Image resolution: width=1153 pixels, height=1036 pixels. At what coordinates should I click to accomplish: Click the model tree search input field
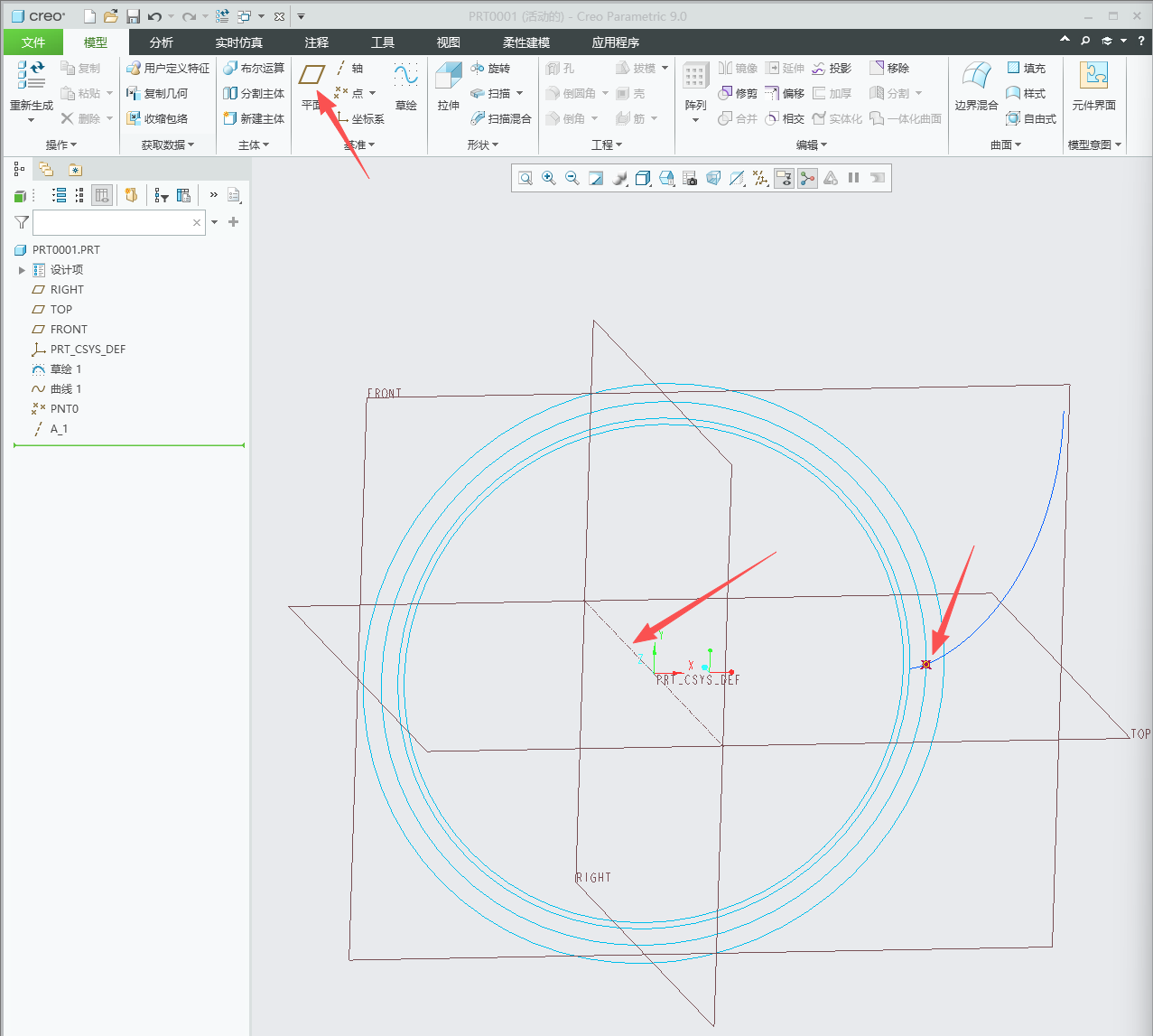tap(113, 222)
